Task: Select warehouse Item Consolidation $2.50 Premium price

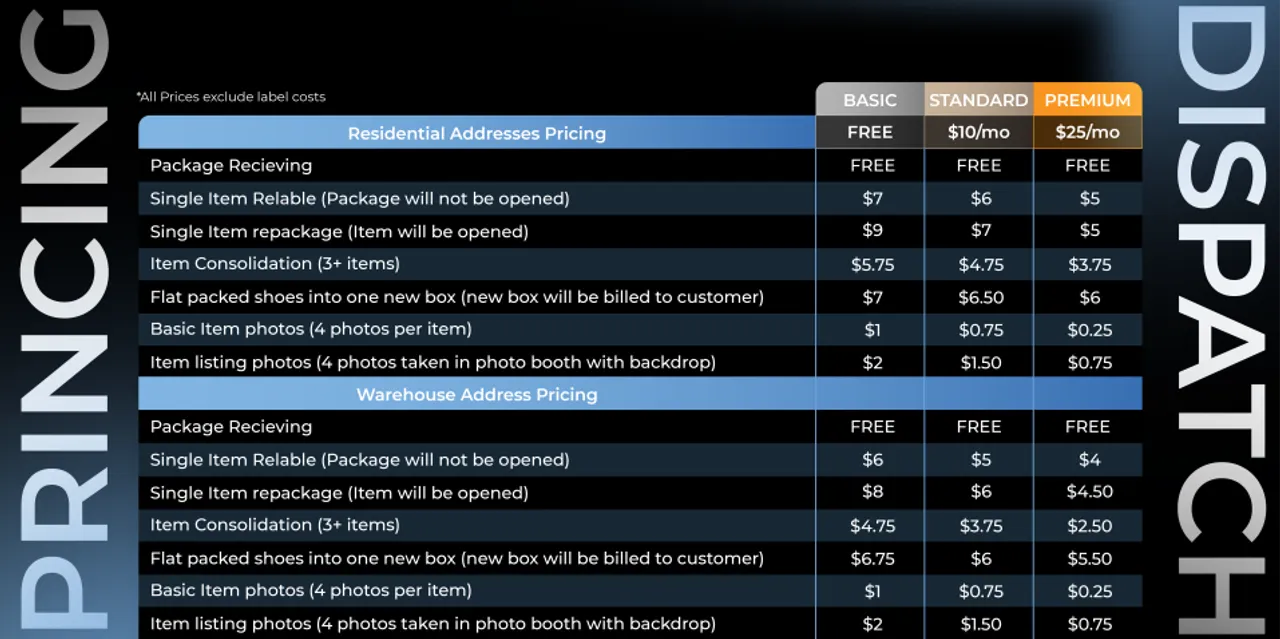Action: [1089, 525]
